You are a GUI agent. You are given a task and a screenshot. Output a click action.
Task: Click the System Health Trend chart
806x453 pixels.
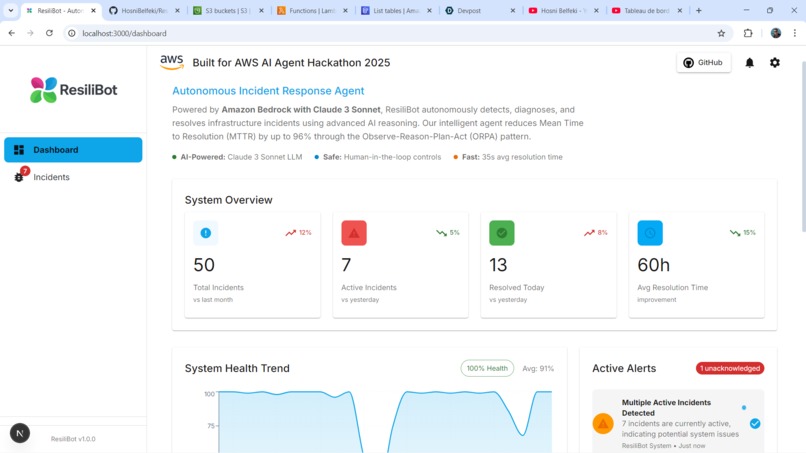point(384,422)
